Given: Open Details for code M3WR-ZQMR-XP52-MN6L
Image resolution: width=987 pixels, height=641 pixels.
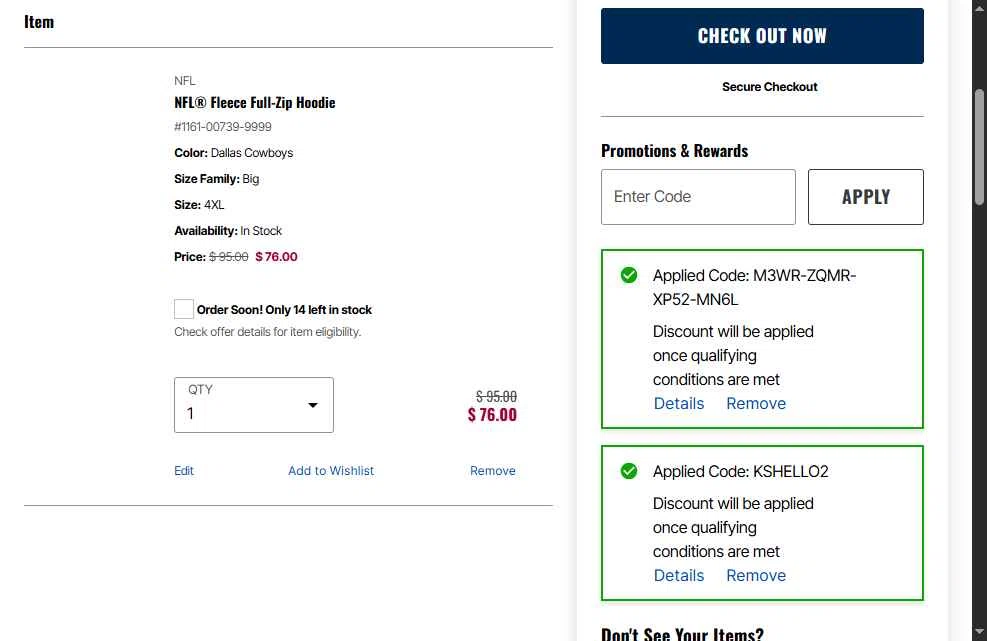Looking at the screenshot, I should tap(679, 403).
